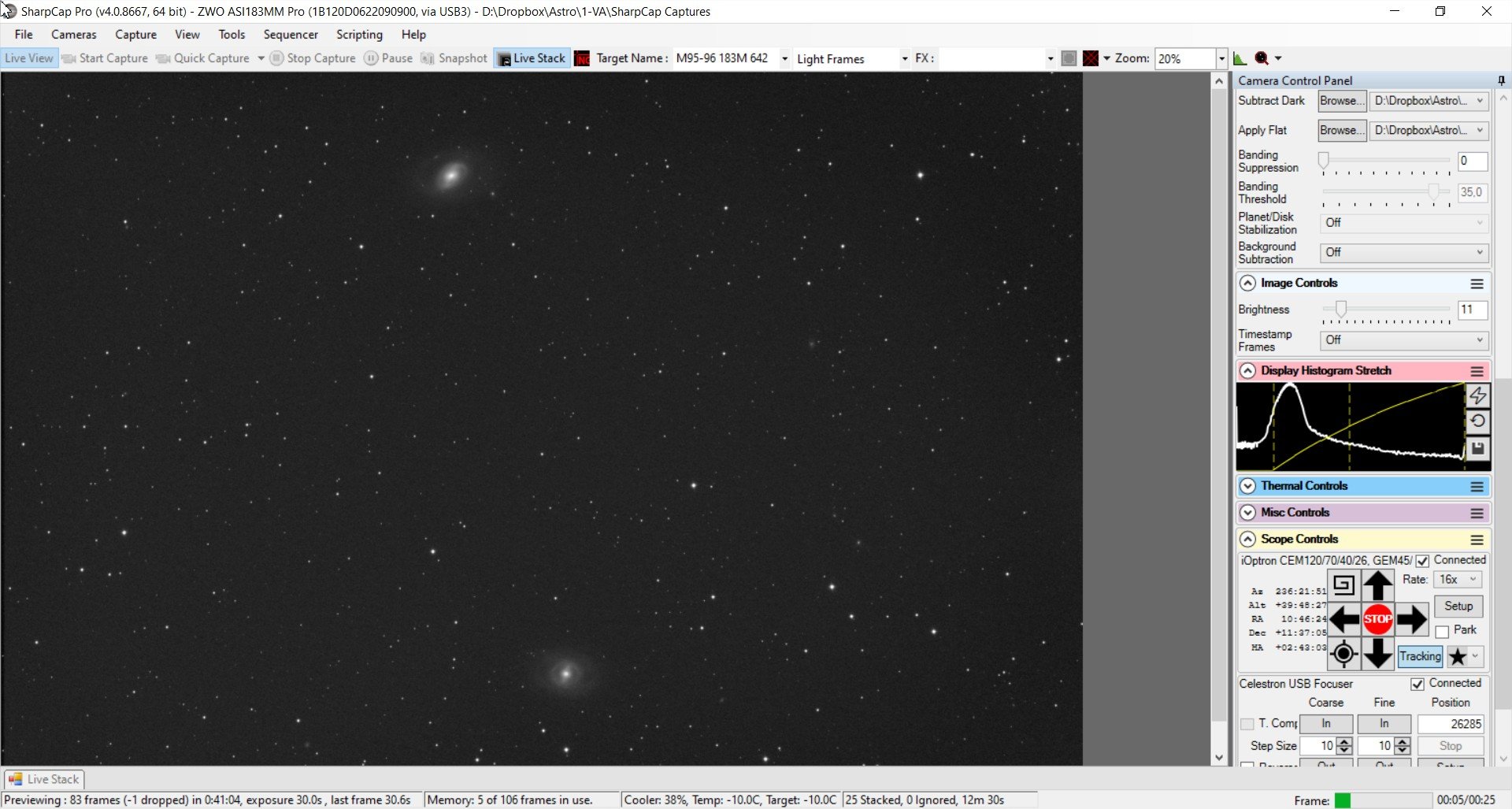Uncheck the Celestron USB Focuser Connected checkbox
The image size is (1512, 809).
[1417, 684]
